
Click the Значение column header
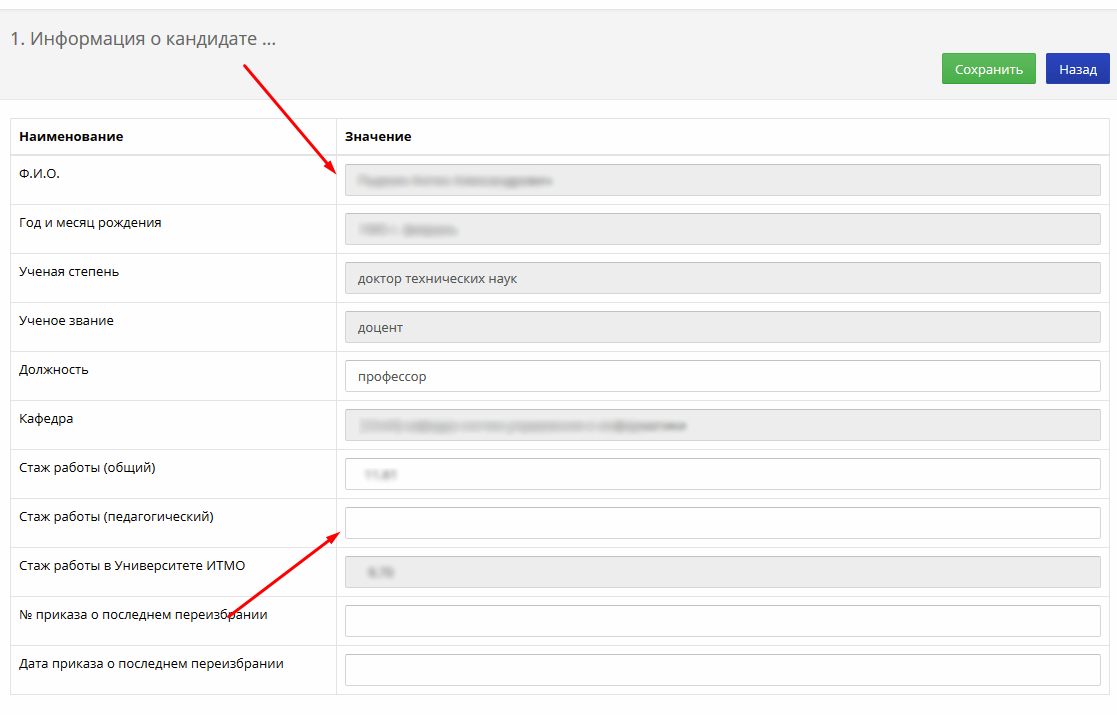coord(378,137)
